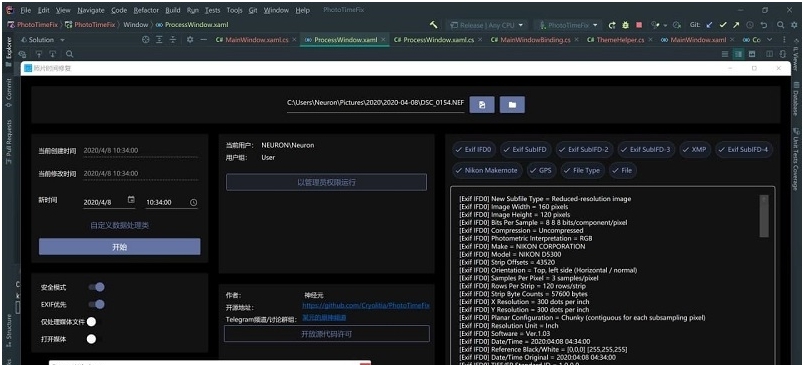Click the Git rollback undo arrow icon
The height and width of the screenshot is (365, 804).
(x=763, y=25)
